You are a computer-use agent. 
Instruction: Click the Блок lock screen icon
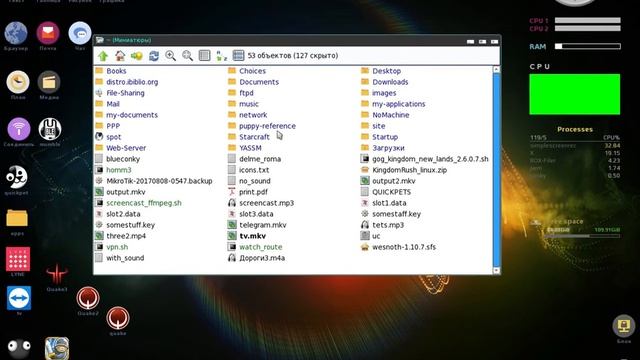click(x=624, y=326)
